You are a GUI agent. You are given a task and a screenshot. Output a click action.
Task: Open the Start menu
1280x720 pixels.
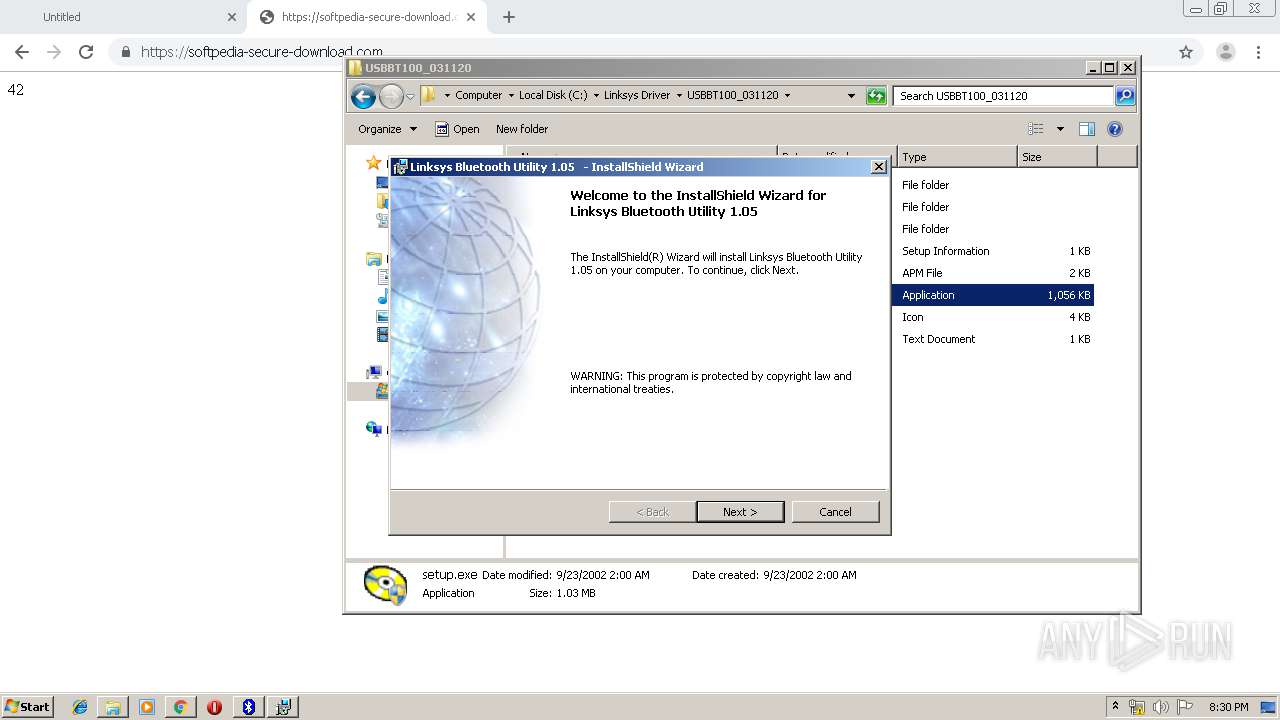point(27,706)
